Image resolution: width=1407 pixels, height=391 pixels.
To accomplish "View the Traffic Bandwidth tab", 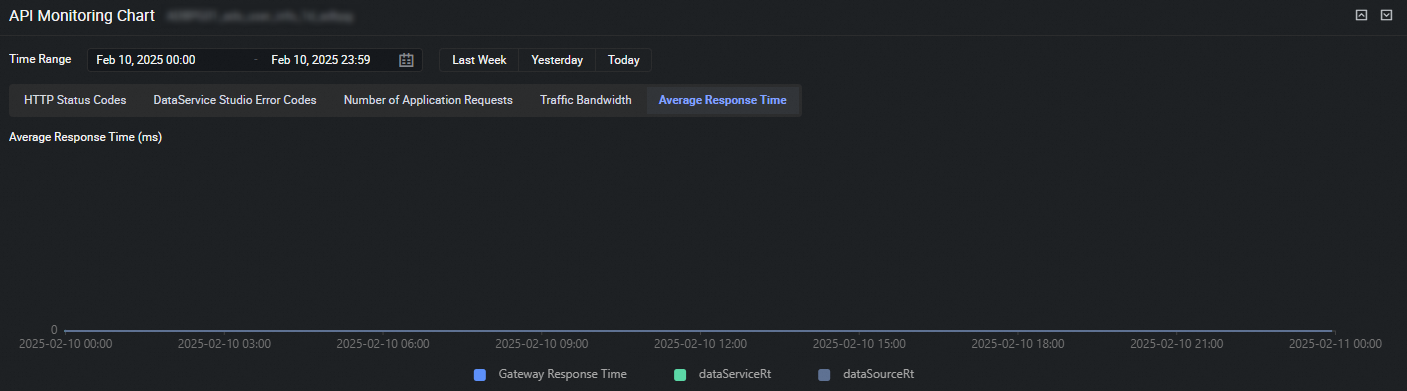I will [586, 100].
